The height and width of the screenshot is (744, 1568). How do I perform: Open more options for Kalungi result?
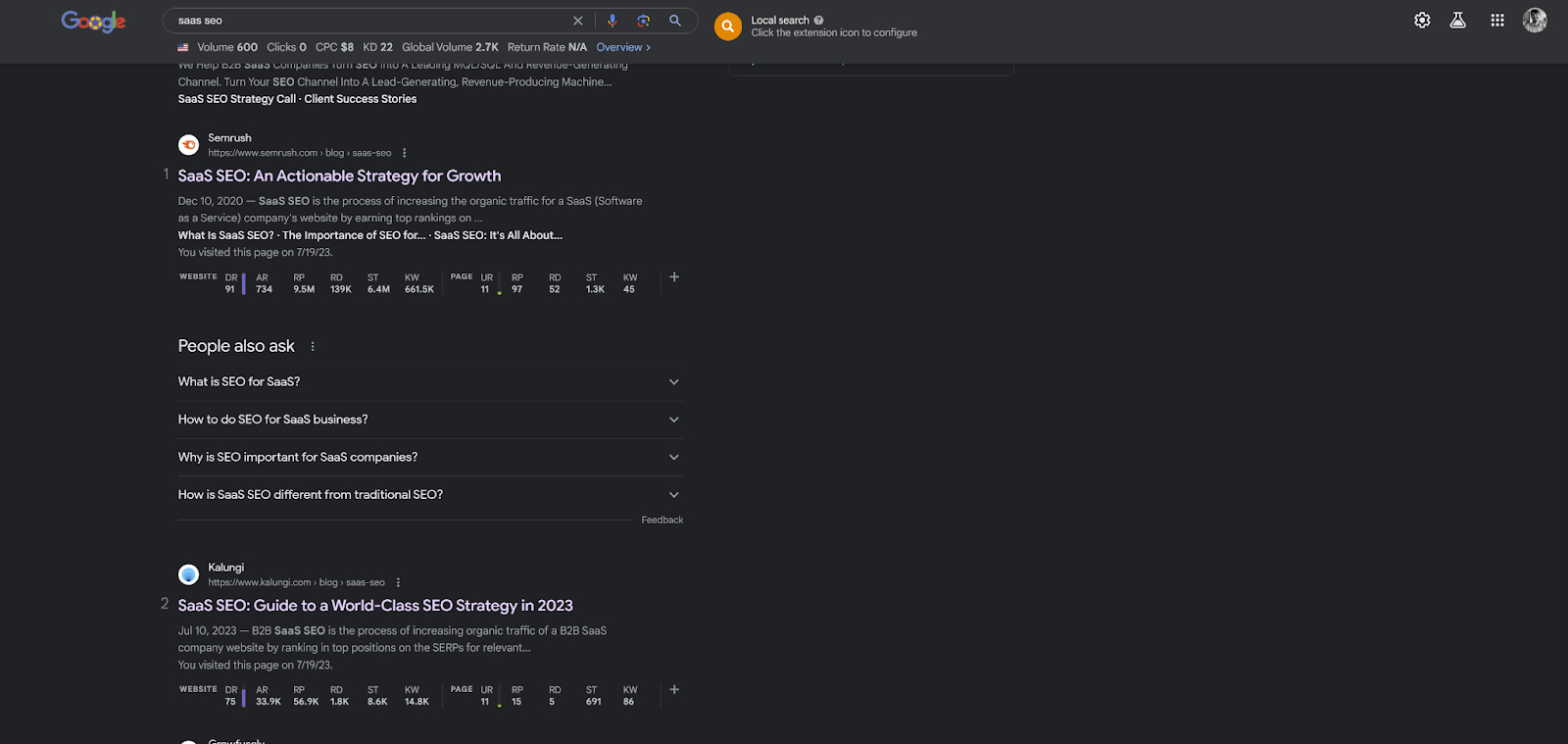coord(398,582)
